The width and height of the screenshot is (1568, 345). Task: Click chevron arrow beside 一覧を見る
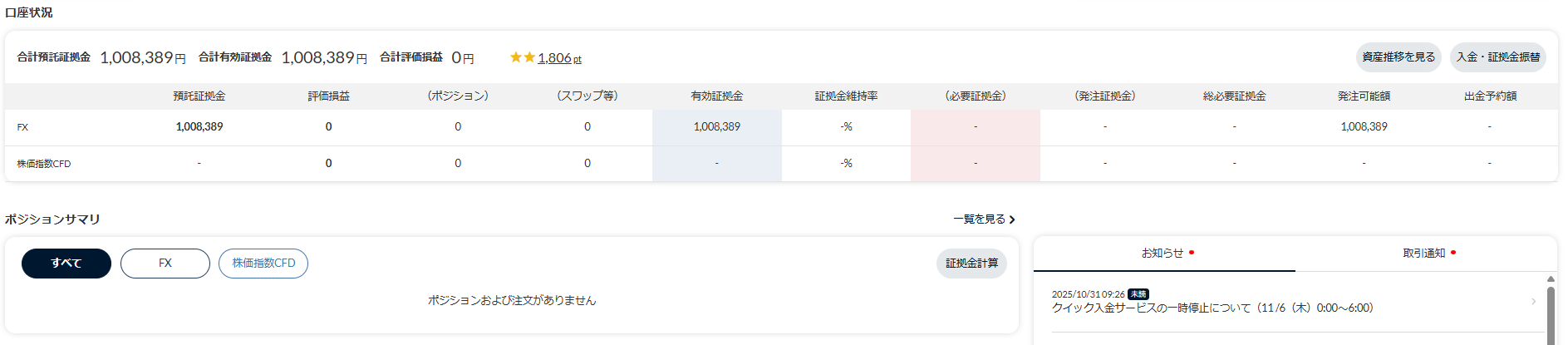(1012, 219)
